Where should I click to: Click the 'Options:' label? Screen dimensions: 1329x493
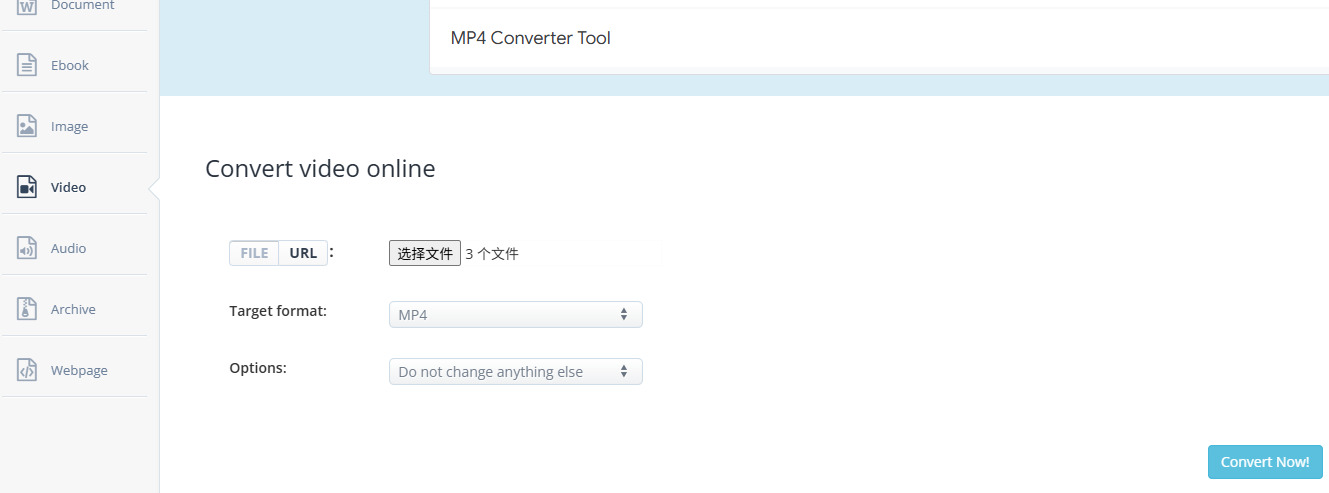point(258,368)
